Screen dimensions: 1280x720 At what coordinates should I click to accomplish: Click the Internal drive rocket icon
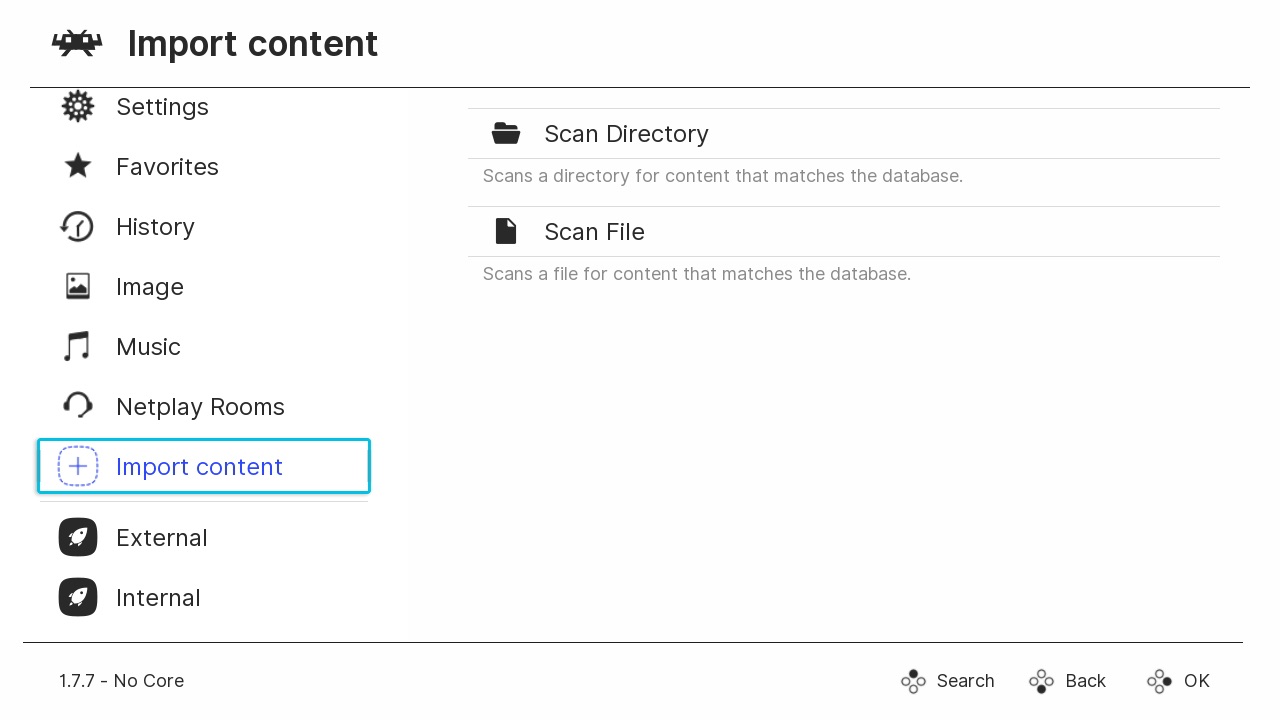coord(78,597)
